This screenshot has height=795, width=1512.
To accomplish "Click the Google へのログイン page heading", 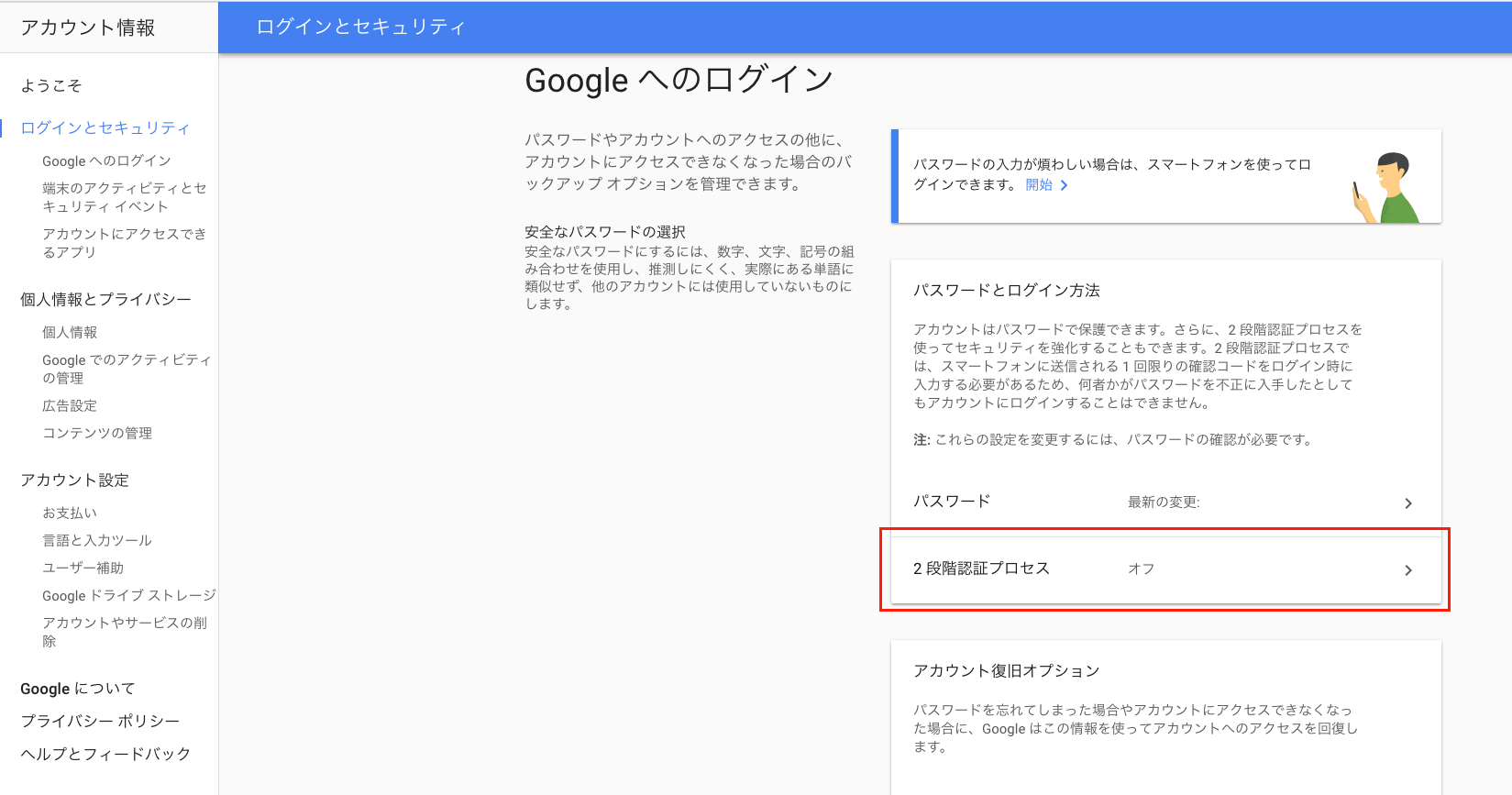I will click(679, 80).
